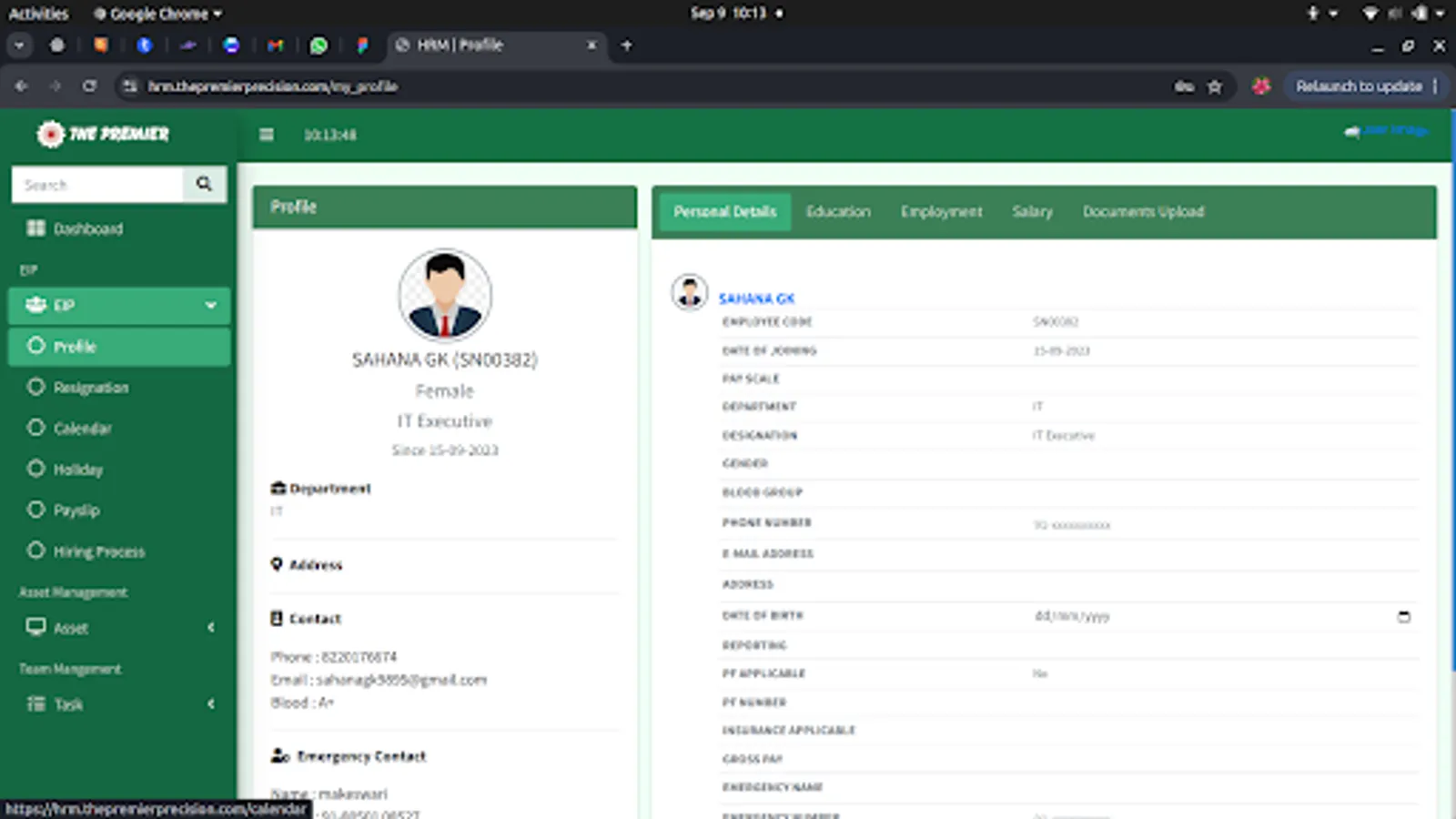
Task: Click the Chrome profile avatar icon
Action: click(1260, 86)
